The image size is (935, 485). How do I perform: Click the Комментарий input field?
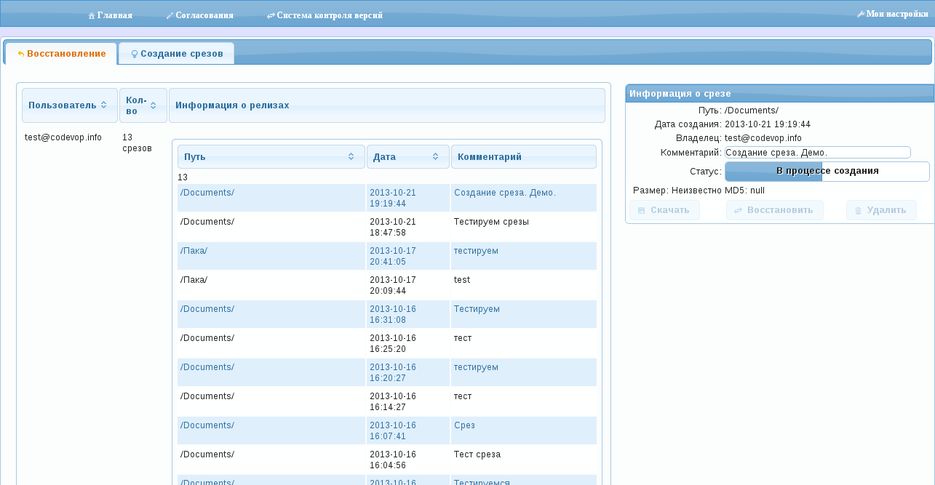coord(817,152)
